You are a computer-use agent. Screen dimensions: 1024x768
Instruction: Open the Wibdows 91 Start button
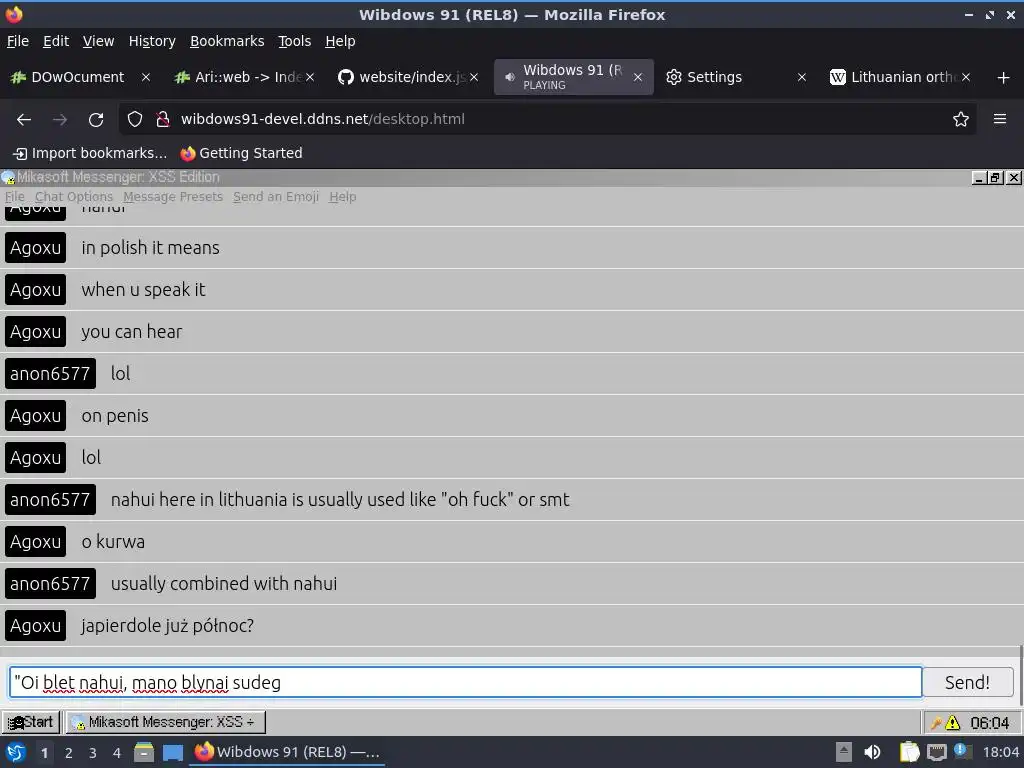pos(31,722)
